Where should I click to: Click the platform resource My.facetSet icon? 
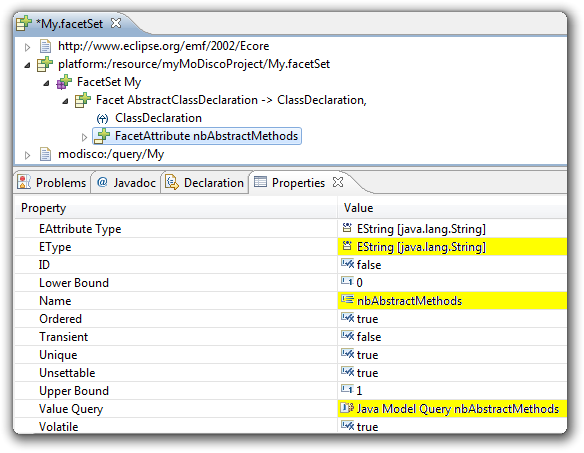click(45, 64)
